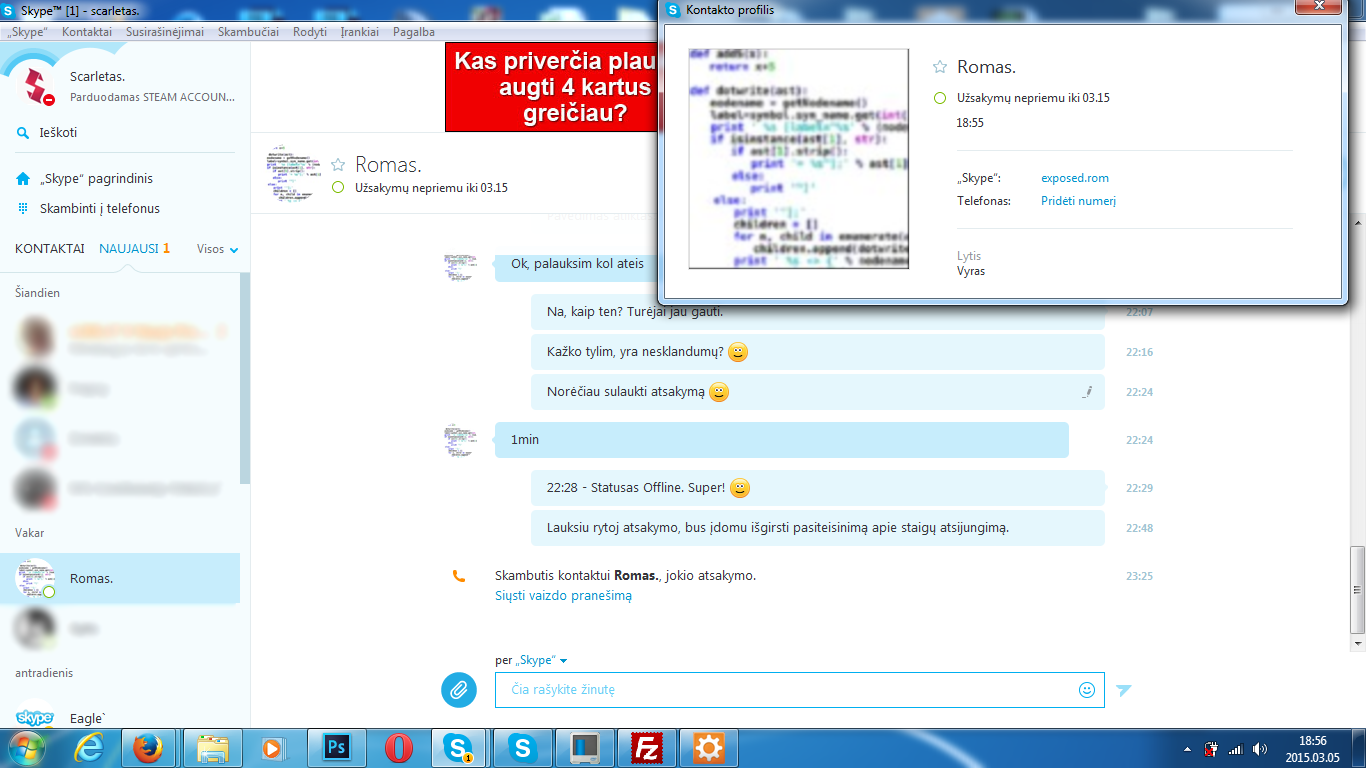Click the Ok, palauksim kol ateis message

(578, 265)
